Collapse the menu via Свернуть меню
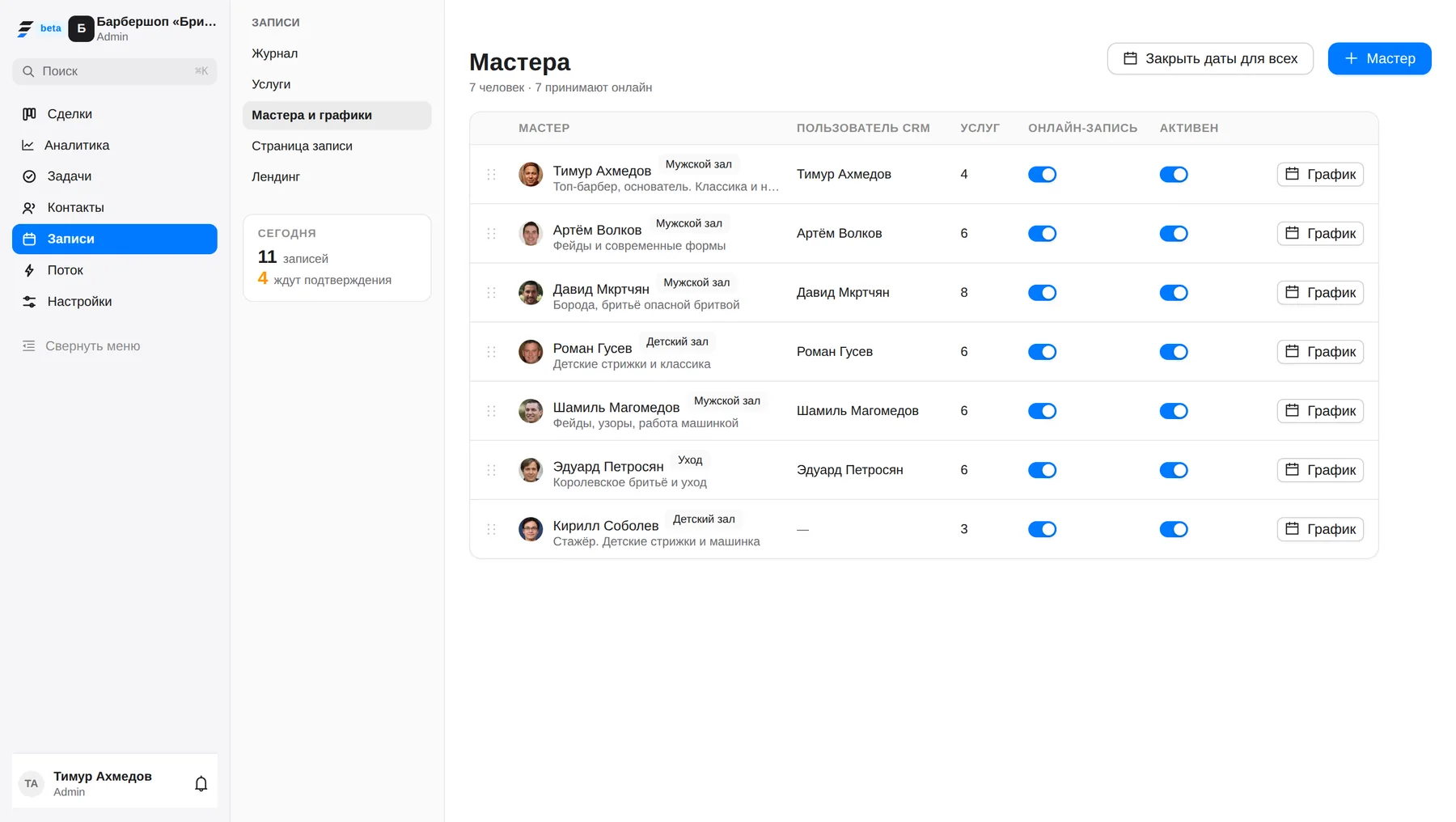The width and height of the screenshot is (1456, 822). (x=115, y=346)
